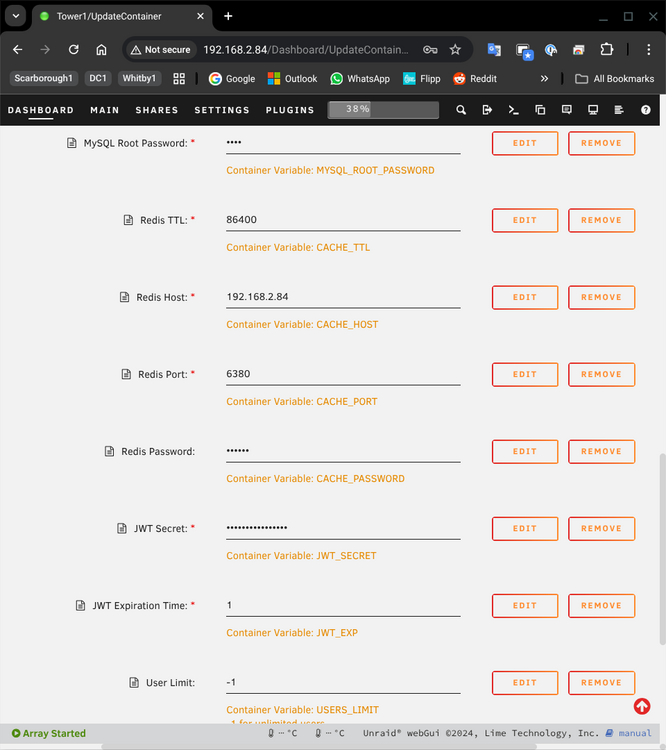Viewport: 666px width, 750px height.
Task: Go to the browser home icon
Action: (101, 50)
